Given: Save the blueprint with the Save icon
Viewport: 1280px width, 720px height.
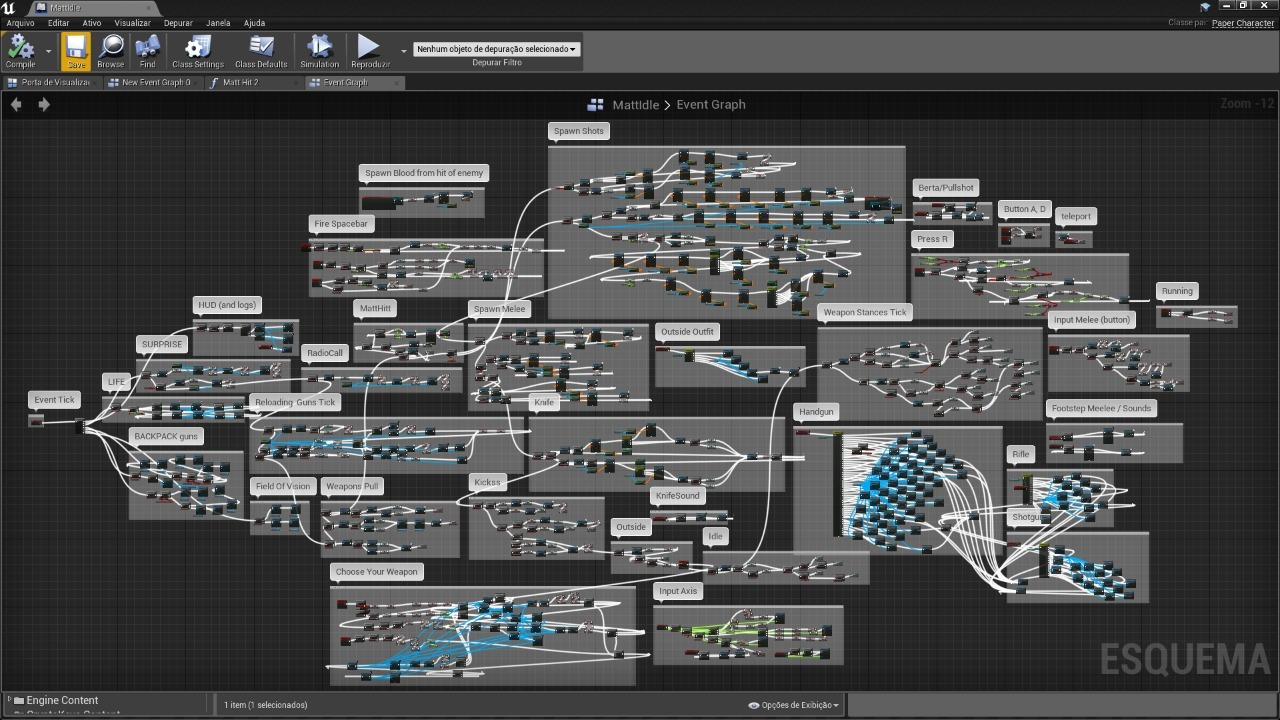Looking at the screenshot, I should (76, 47).
